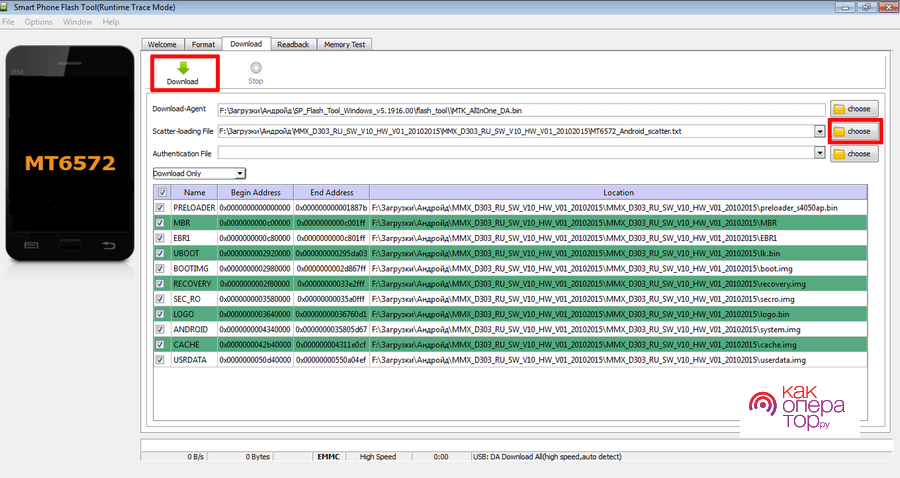This screenshot has width=900, height=478.
Task: Uncheck the PRELOADER partition checkbox
Action: 161,207
